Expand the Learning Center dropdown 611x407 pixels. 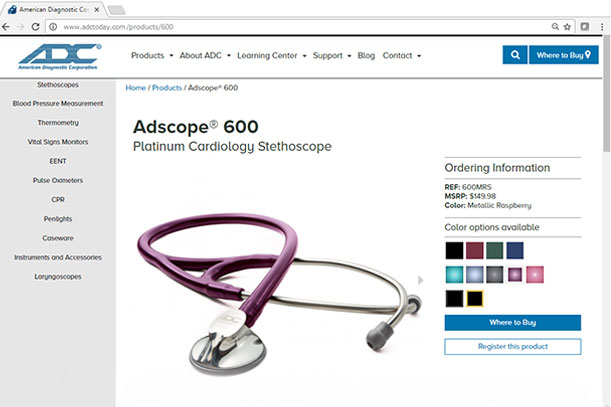(x=272, y=55)
